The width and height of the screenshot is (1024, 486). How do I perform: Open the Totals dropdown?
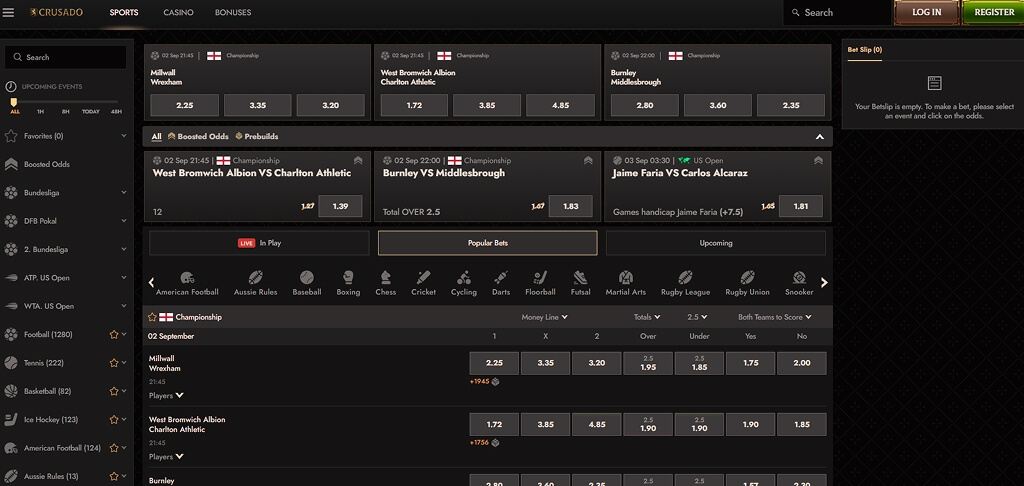(x=647, y=317)
